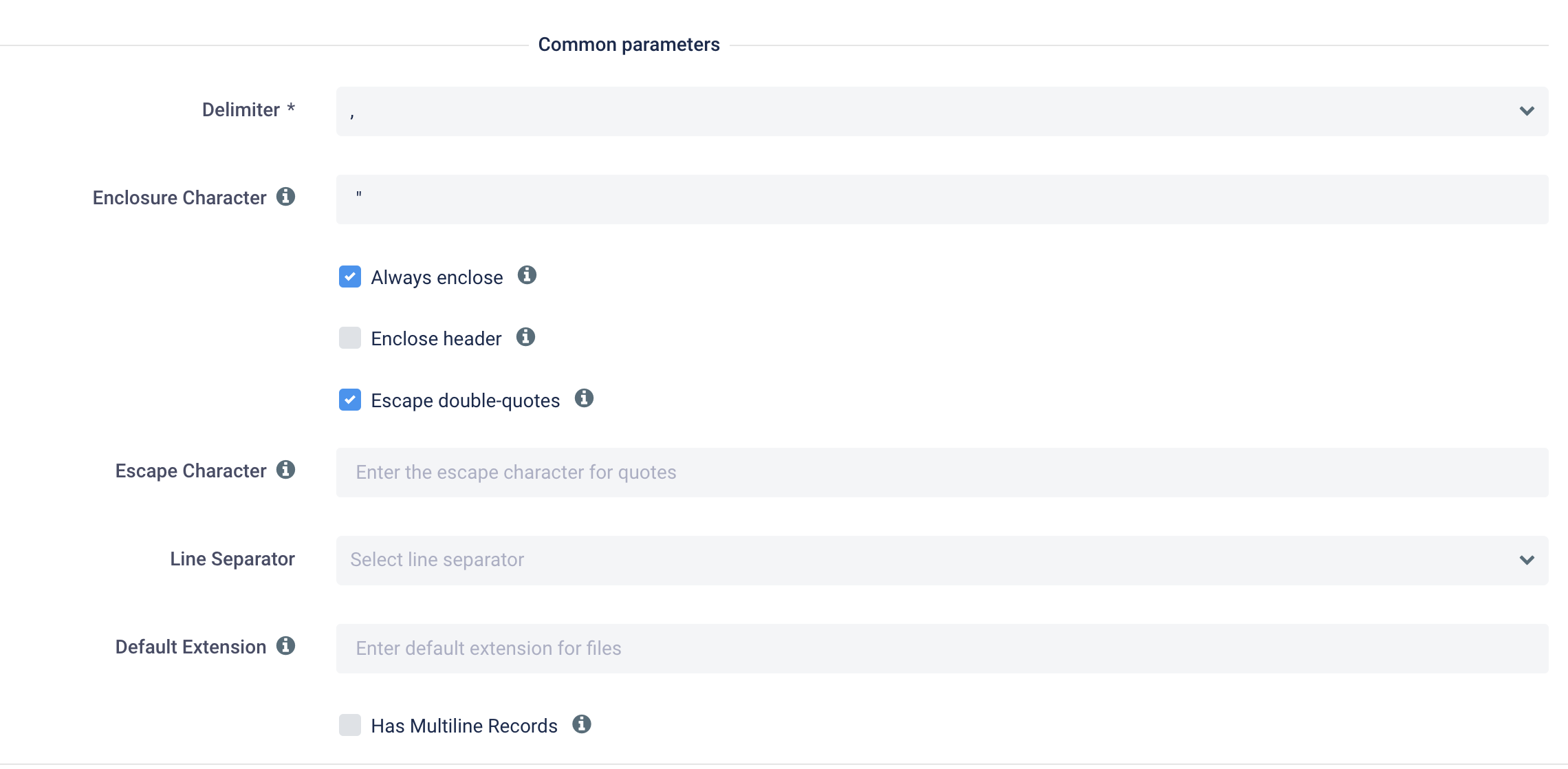
Task: Check the Has Multiline Records checkbox
Action: pyautogui.click(x=350, y=725)
